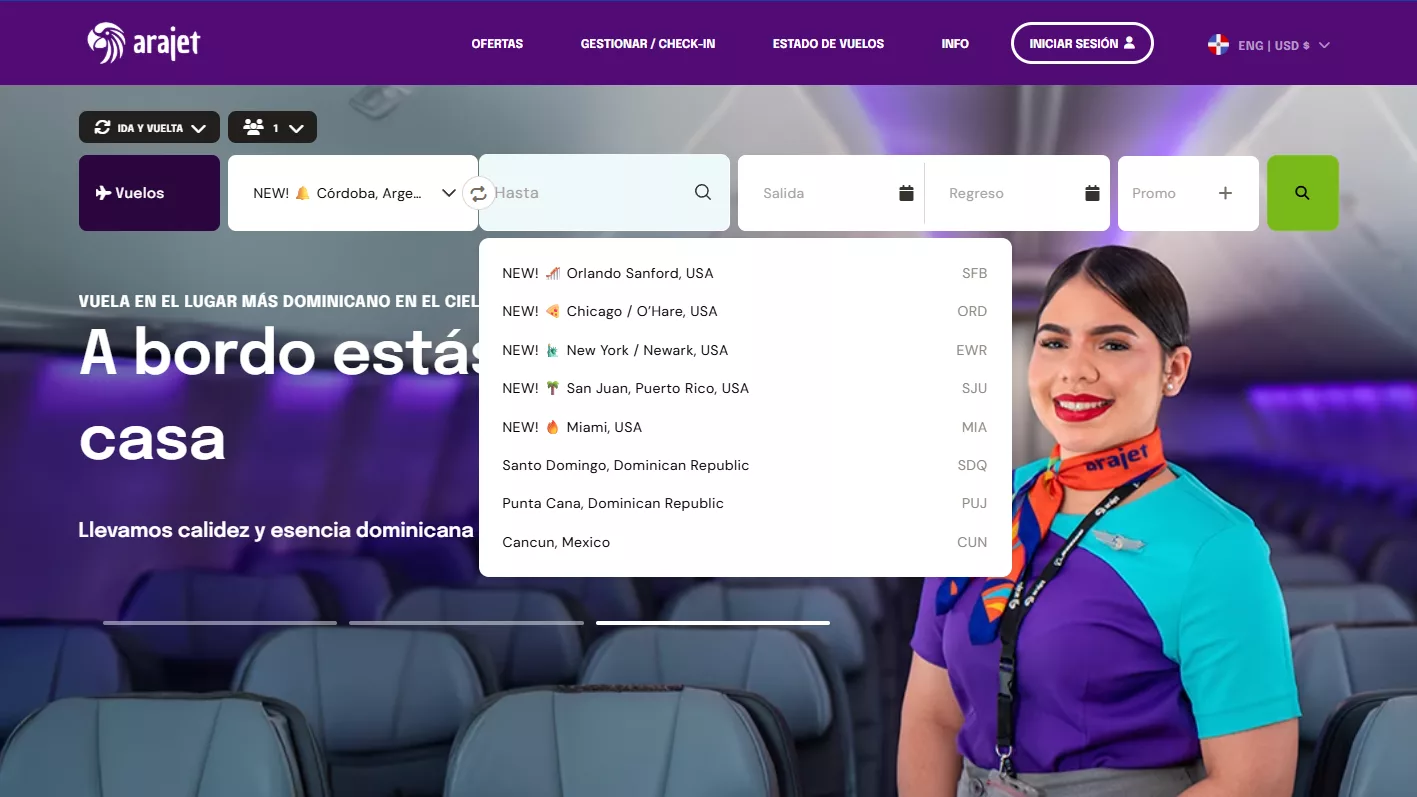
Task: Swap origin and destination airports
Action: coord(479,193)
